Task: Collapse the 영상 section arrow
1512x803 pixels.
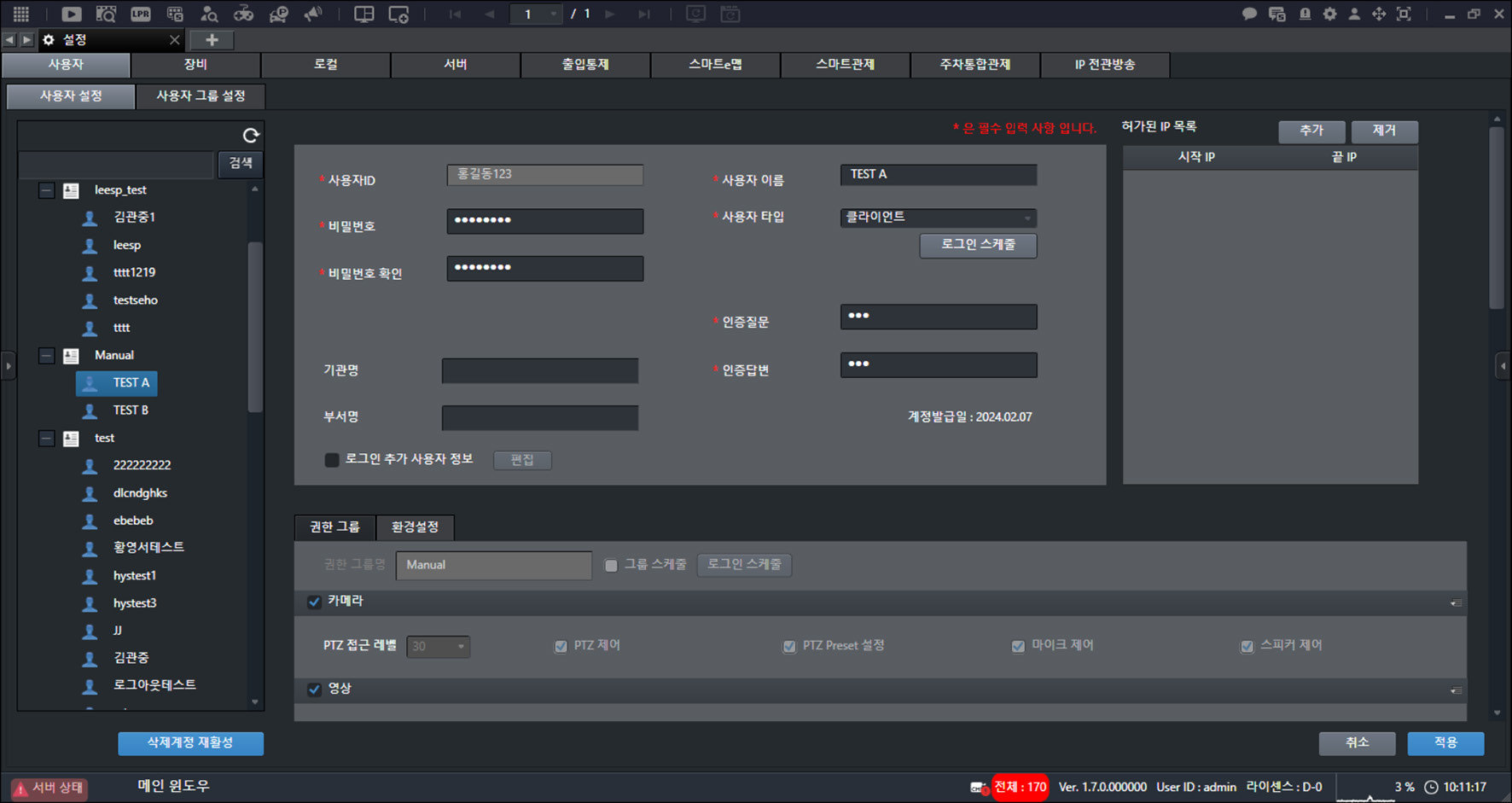Action: point(1456,690)
